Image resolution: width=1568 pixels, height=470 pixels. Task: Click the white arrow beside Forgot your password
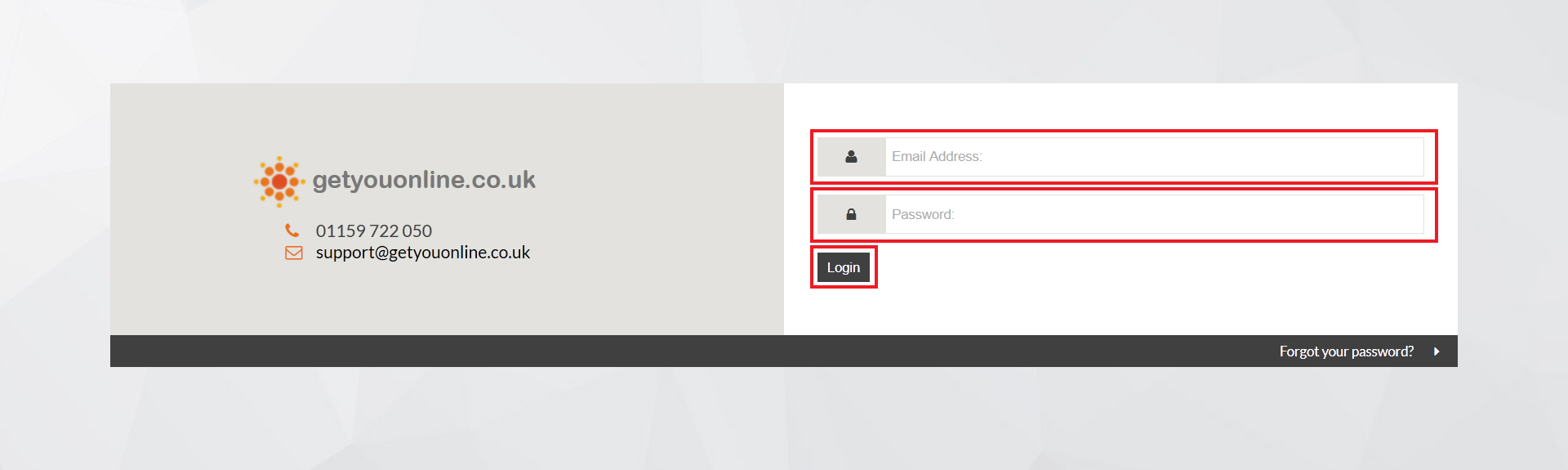click(1437, 351)
